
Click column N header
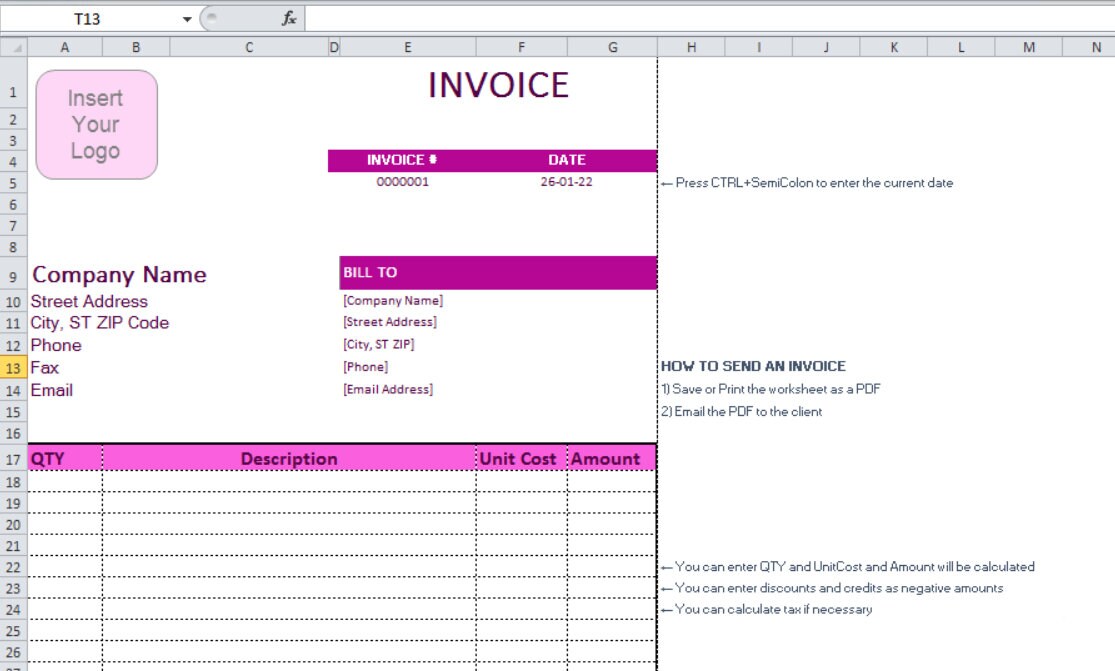[1096, 46]
